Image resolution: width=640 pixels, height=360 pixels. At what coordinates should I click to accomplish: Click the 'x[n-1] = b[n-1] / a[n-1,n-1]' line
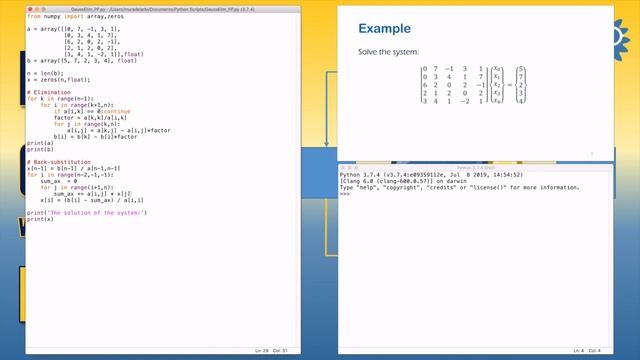(x=73, y=168)
